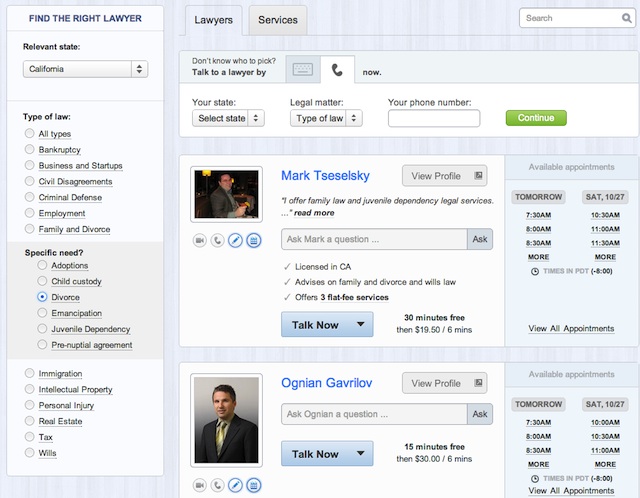Select the keyboard contact option icon
Image resolution: width=640 pixels, height=498 pixels.
303,69
